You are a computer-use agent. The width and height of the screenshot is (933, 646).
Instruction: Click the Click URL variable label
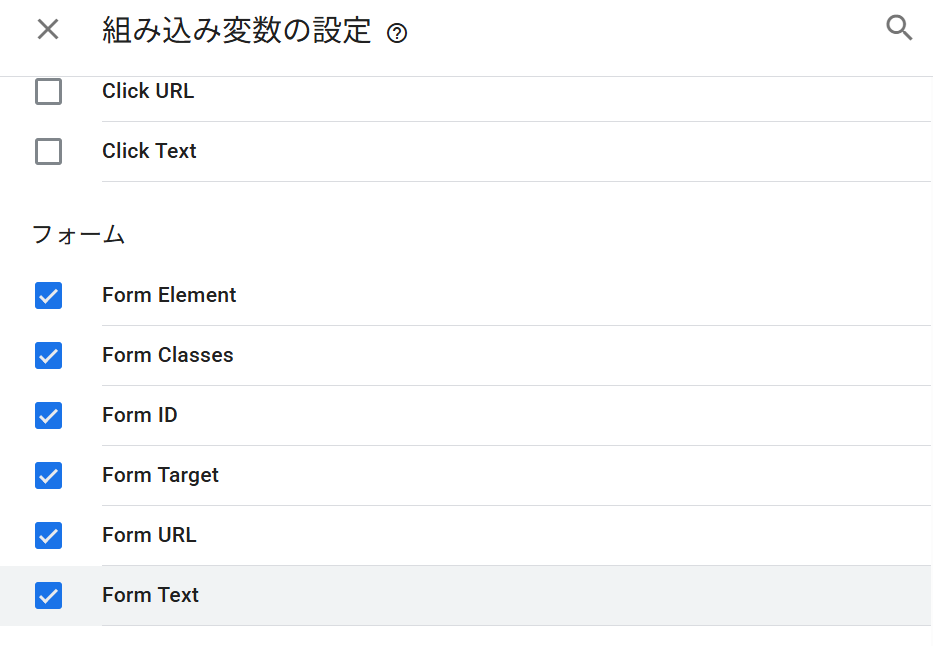[x=148, y=91]
